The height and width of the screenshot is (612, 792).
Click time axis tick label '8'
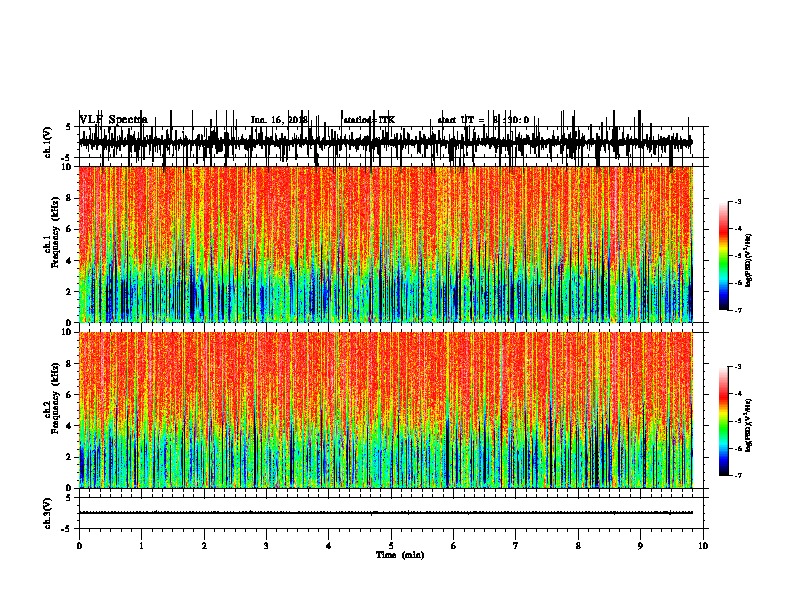point(578,546)
